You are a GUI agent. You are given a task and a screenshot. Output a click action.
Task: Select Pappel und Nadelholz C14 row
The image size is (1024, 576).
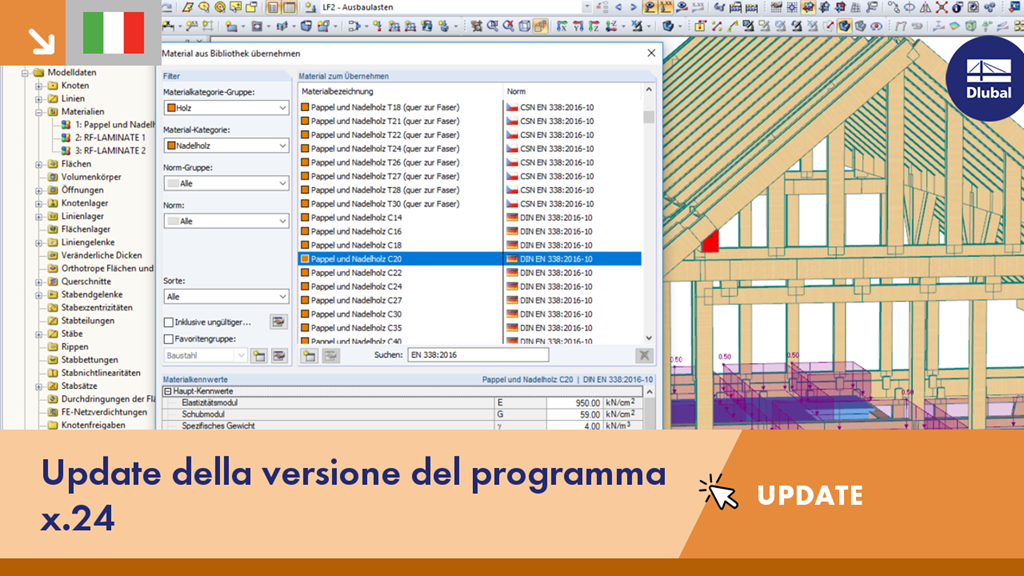coord(470,217)
